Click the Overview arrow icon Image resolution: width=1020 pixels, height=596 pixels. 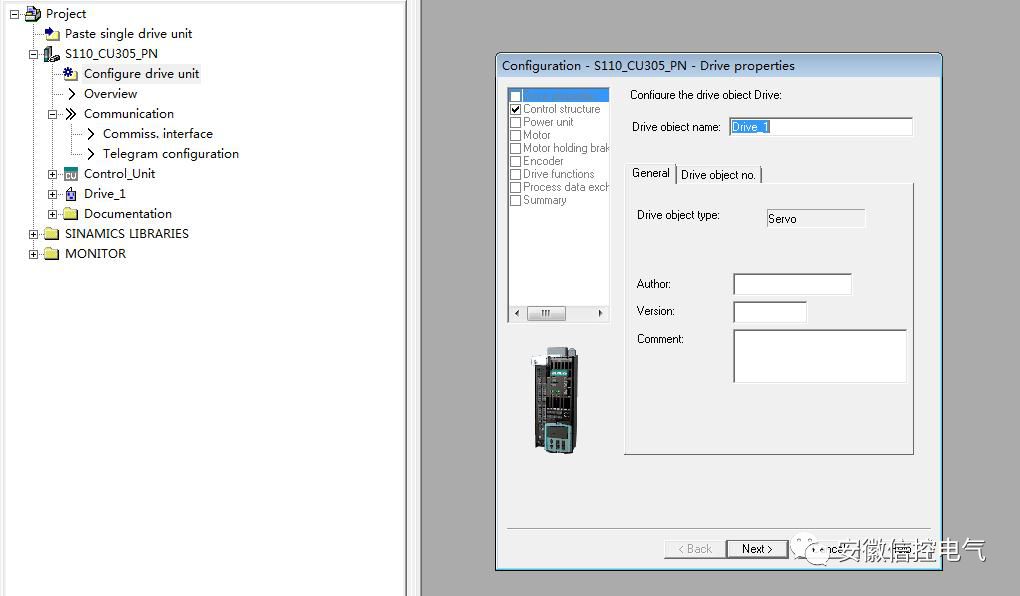click(72, 94)
